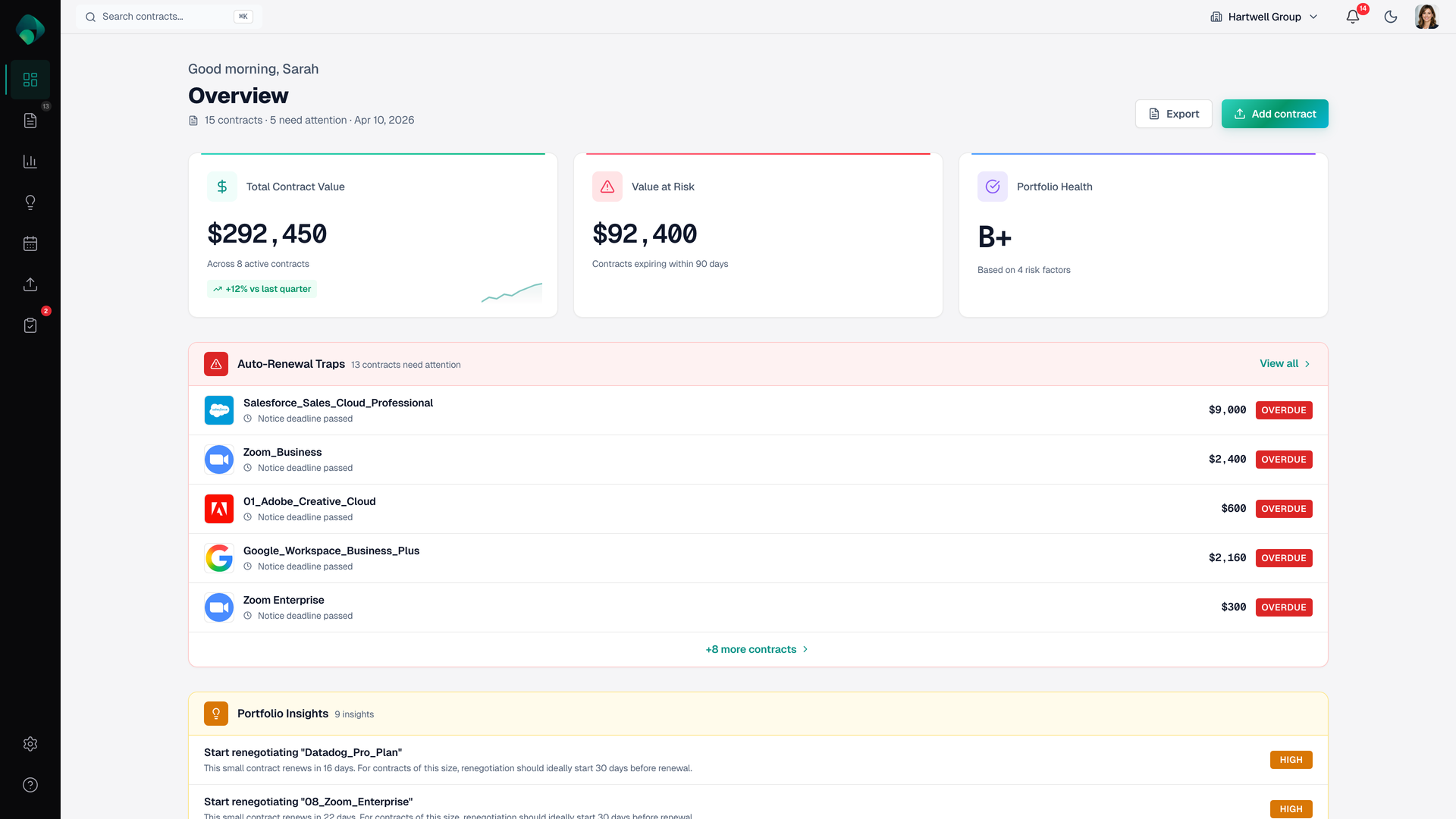1456x819 pixels.
Task: Open the dashboard grid icon in sidebar
Action: point(30,80)
